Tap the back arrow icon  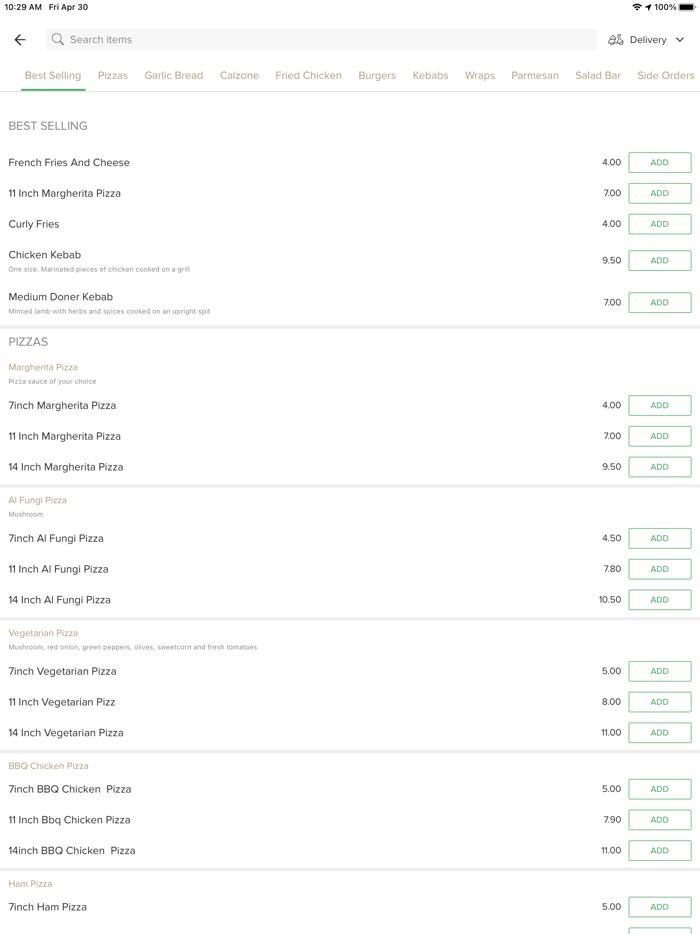tap(20, 40)
